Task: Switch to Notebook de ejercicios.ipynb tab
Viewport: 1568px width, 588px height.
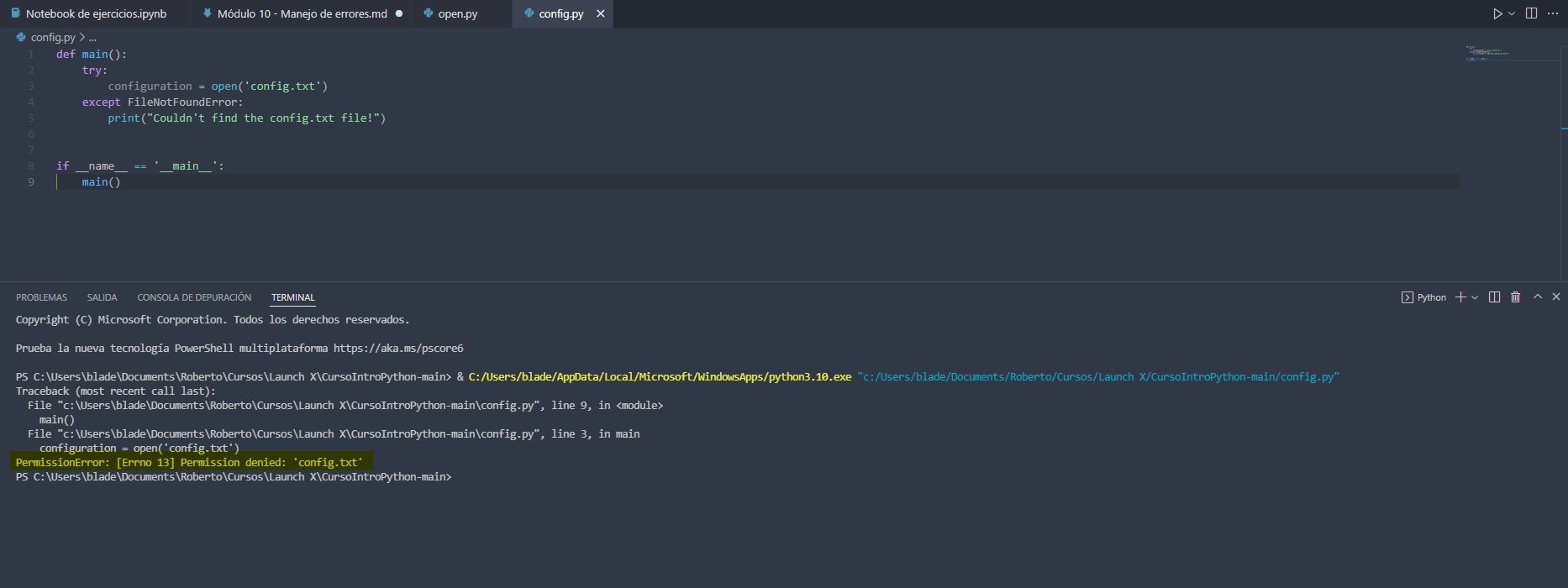Action: point(96,13)
